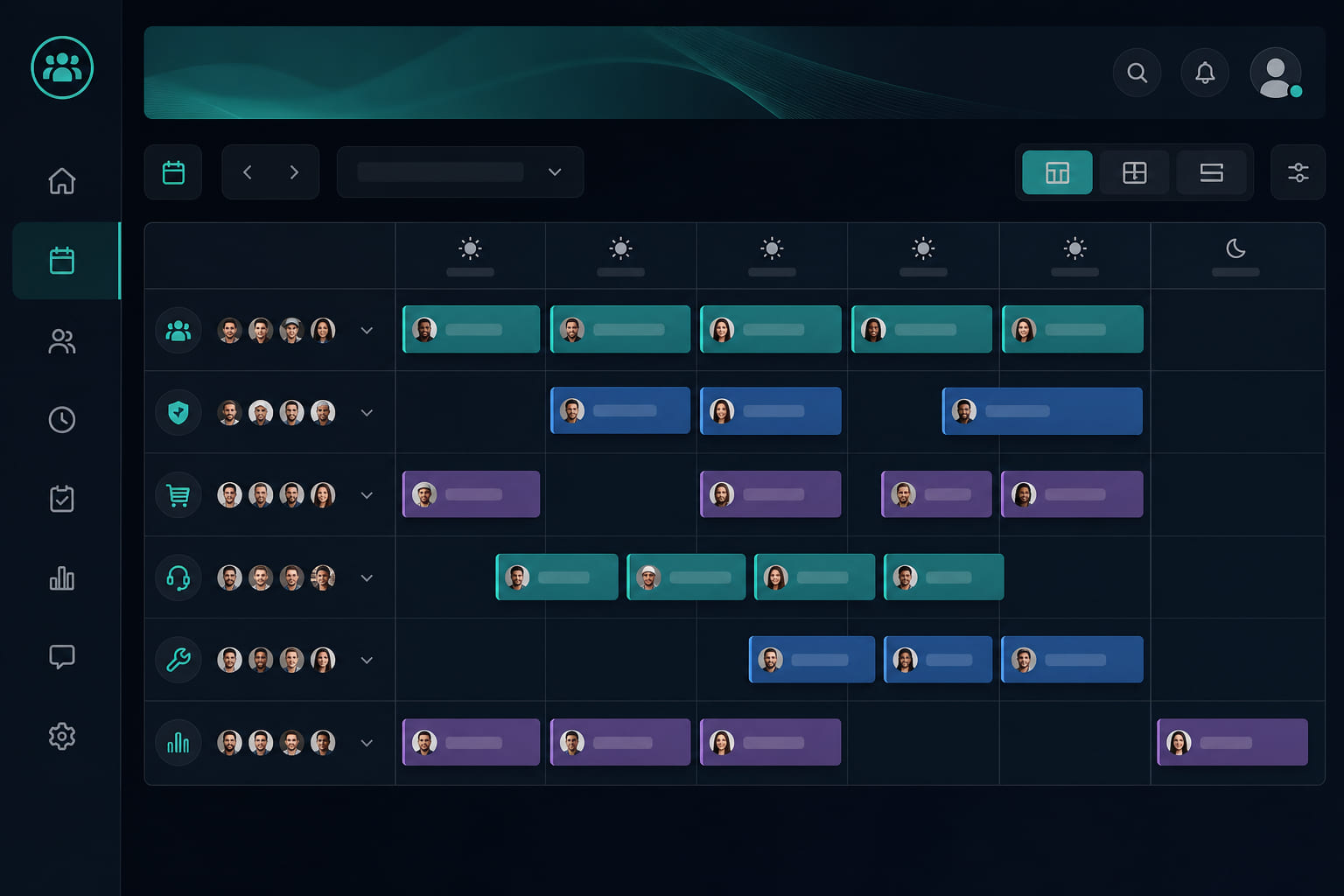Screen dimensions: 1344x896
Task: Click the moon night shift column header
Action: [x=1235, y=255]
